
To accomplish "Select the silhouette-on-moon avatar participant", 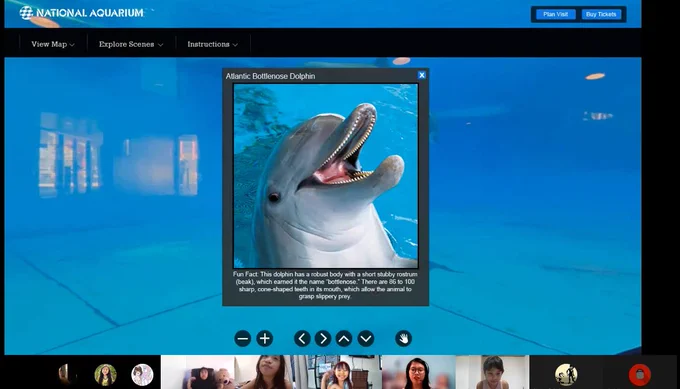I will (566, 375).
